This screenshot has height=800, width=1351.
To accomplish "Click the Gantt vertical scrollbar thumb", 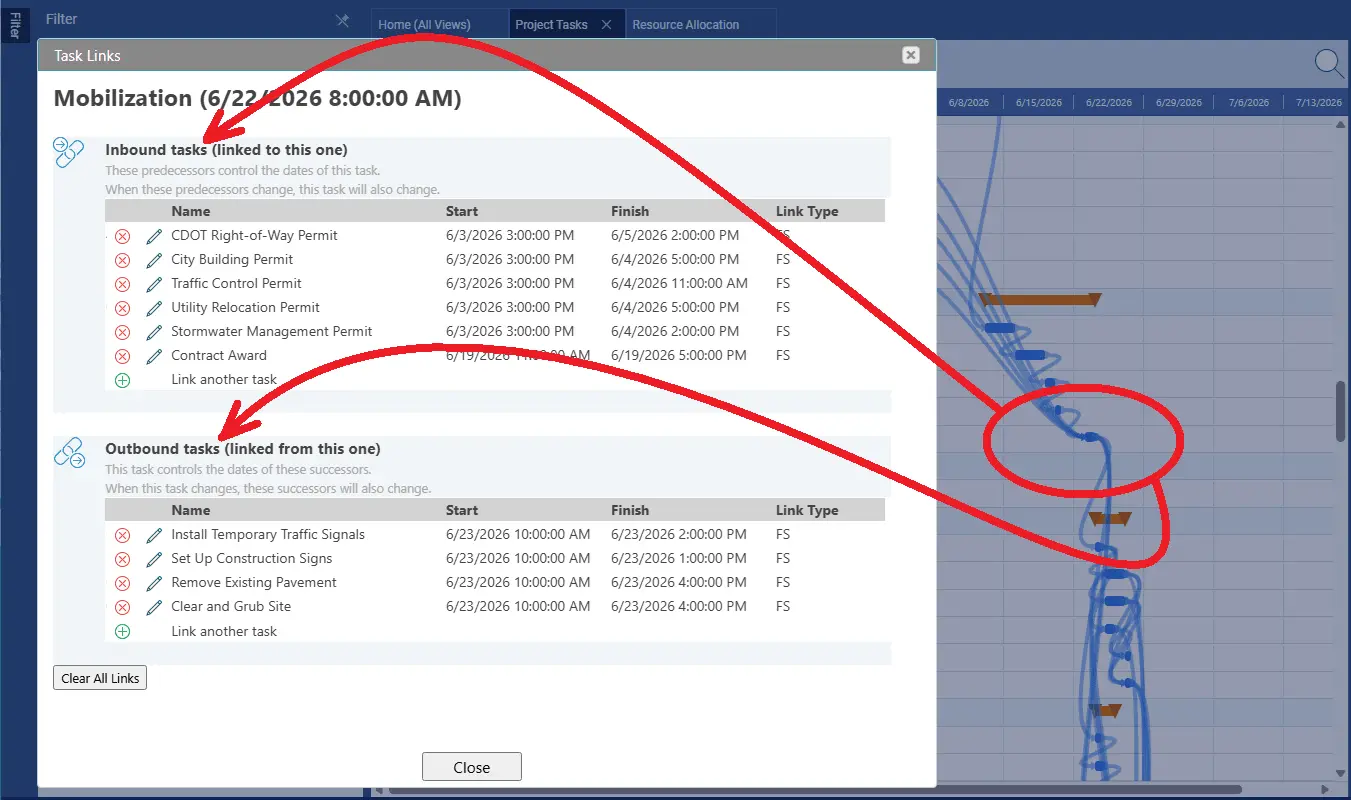I will [1341, 411].
